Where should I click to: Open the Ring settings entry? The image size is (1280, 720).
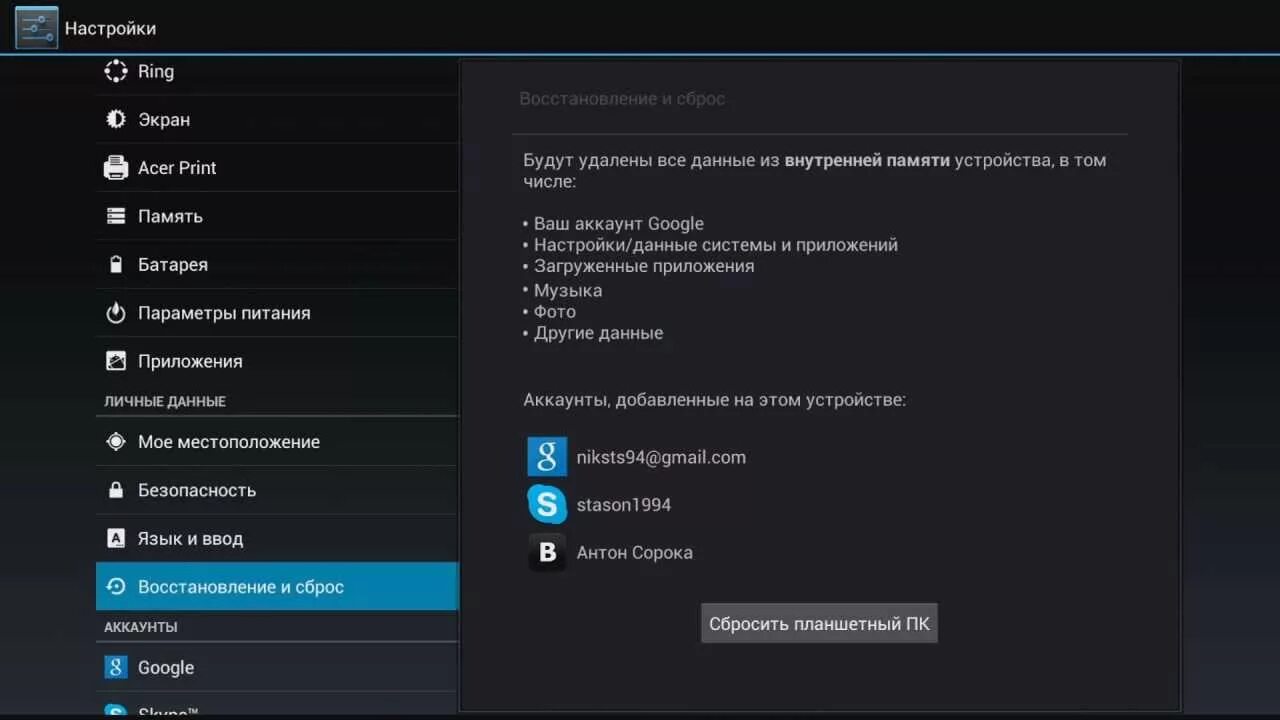pos(277,71)
